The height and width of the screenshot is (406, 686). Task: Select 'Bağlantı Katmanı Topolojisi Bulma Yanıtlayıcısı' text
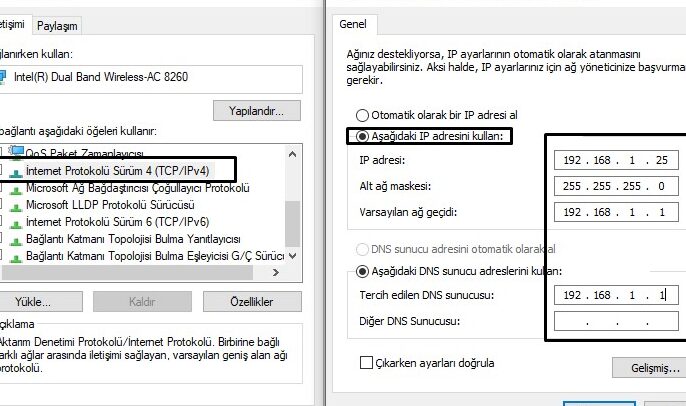(x=133, y=239)
